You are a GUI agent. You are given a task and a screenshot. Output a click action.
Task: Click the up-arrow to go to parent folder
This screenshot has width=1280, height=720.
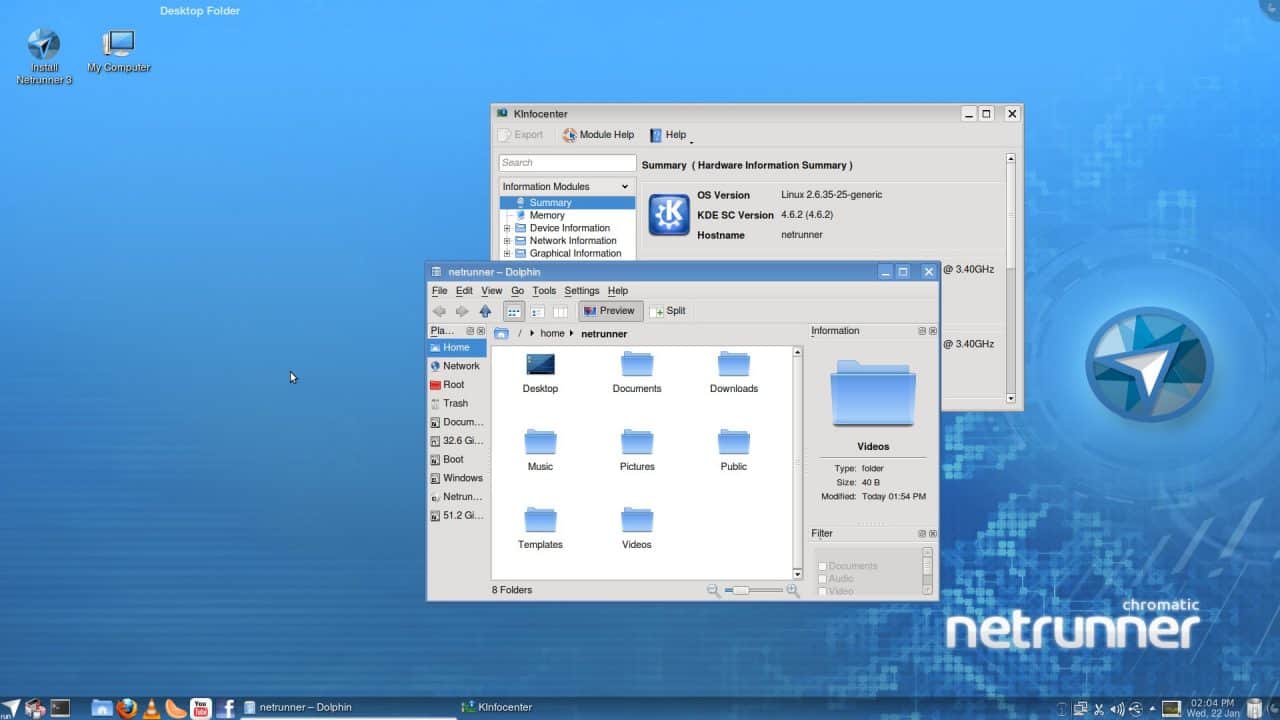point(486,311)
